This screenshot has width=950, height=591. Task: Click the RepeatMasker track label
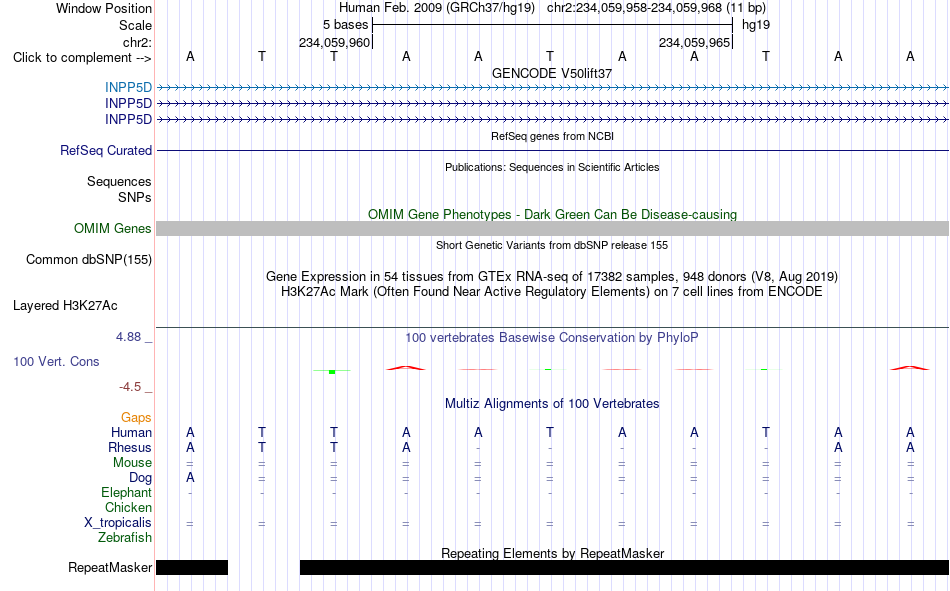point(110,567)
